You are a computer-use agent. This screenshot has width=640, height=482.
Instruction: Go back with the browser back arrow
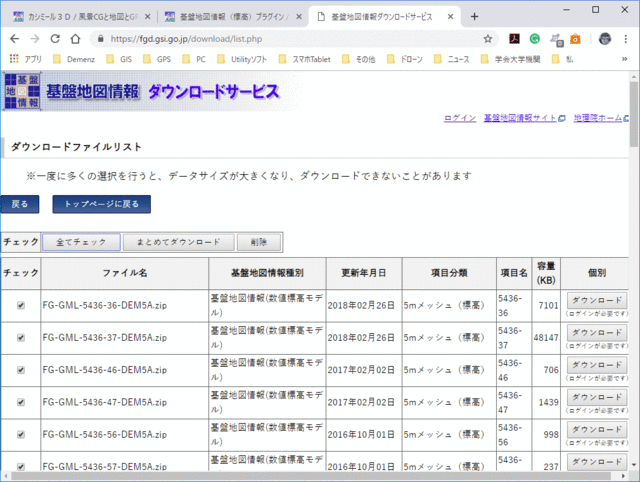pos(15,39)
